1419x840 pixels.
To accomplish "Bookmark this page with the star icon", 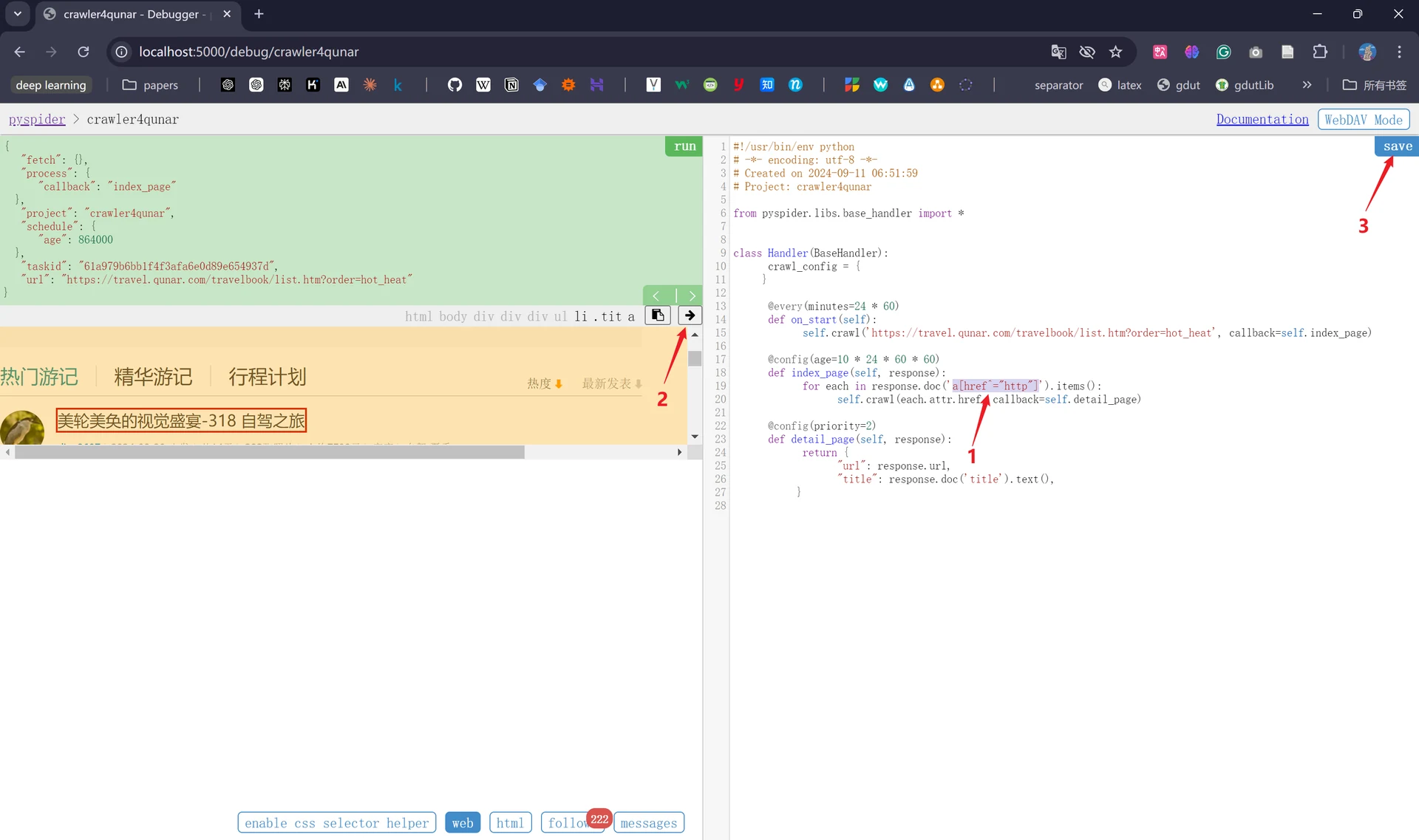I will (1115, 52).
